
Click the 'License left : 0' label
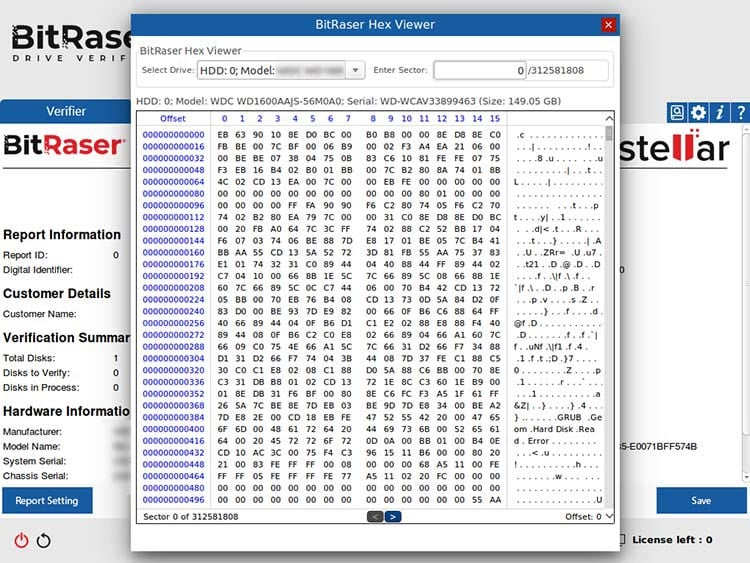672,540
